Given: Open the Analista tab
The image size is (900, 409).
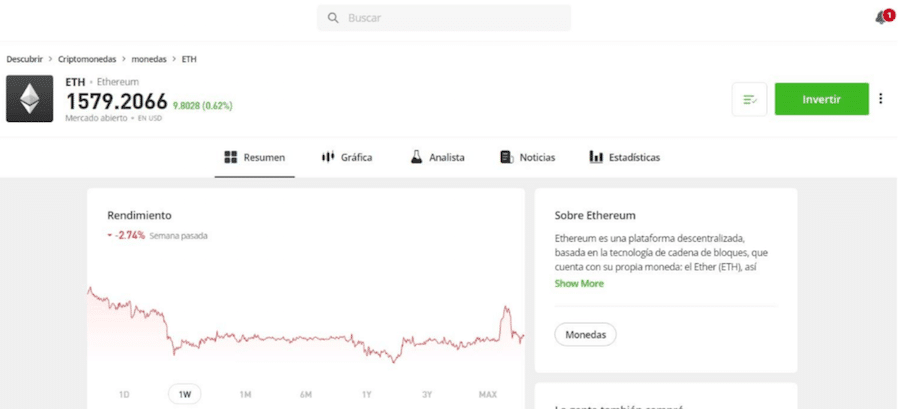Looking at the screenshot, I should [437, 157].
